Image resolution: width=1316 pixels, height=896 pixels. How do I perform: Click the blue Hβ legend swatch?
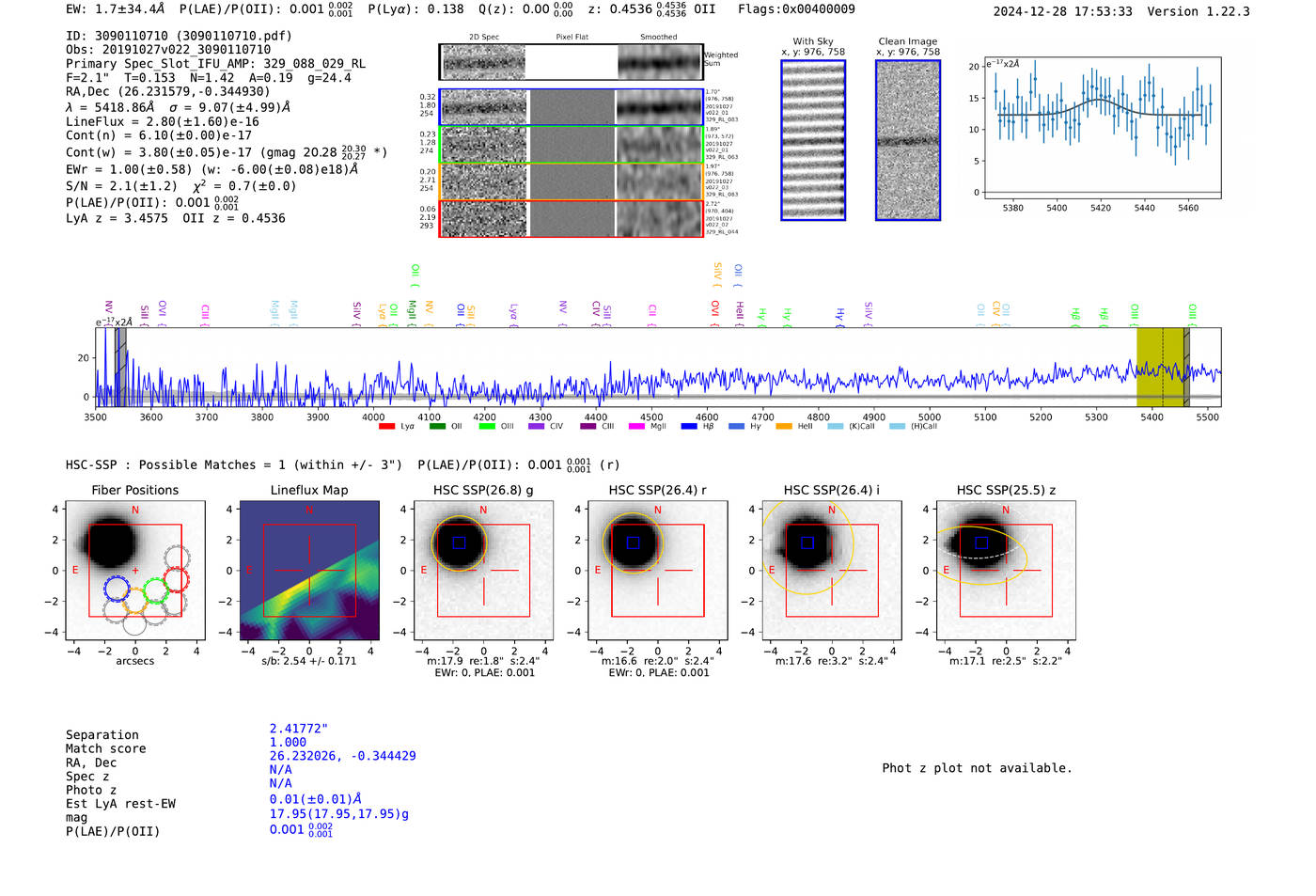689,426
